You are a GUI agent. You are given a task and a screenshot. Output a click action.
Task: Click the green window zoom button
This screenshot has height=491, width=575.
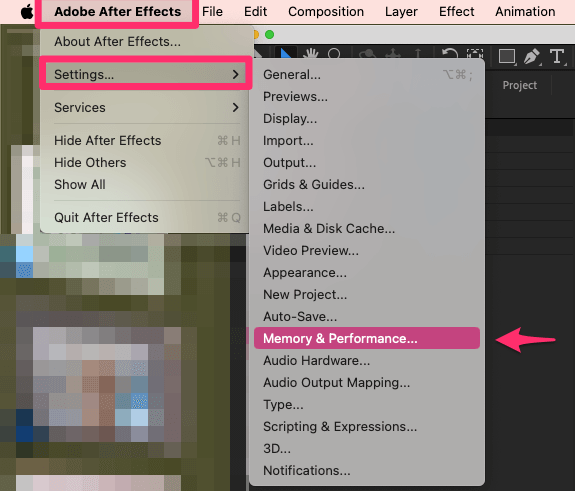click(270, 34)
